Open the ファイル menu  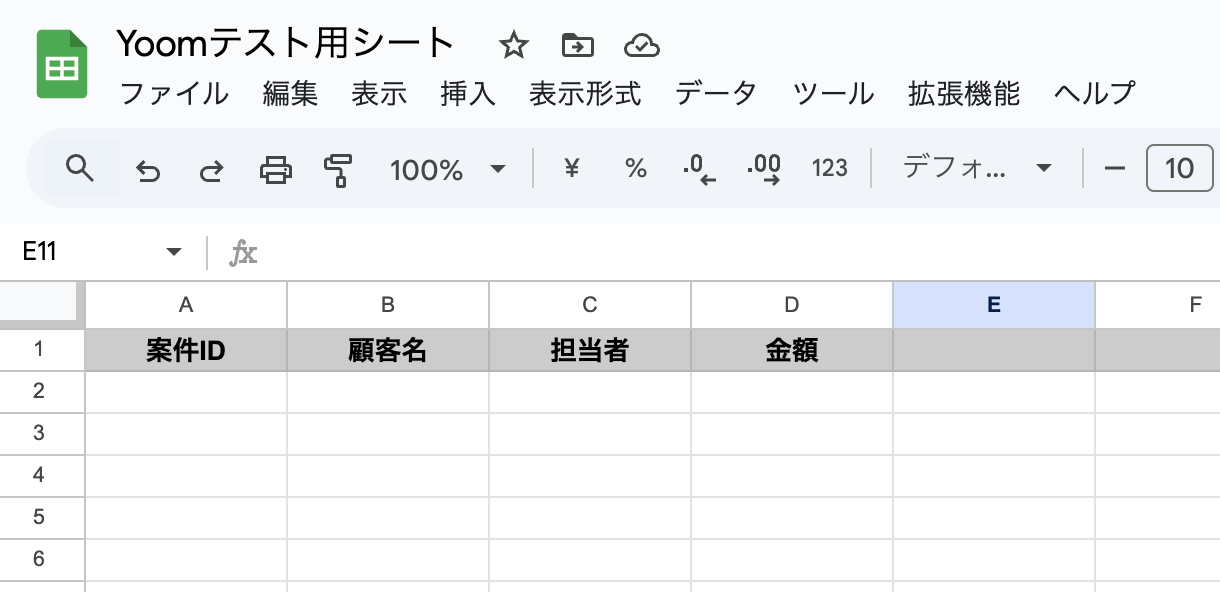point(174,94)
